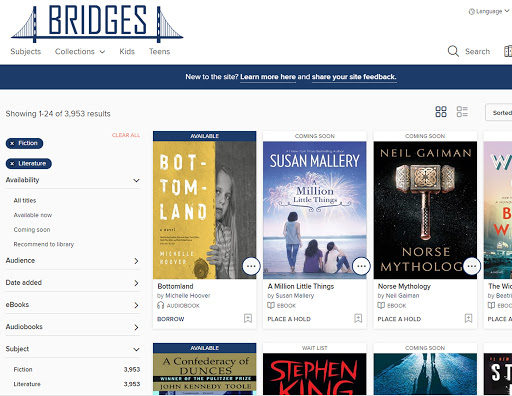Switch to grid view layout icon
Screen dimensions: 512x396
click(x=441, y=112)
